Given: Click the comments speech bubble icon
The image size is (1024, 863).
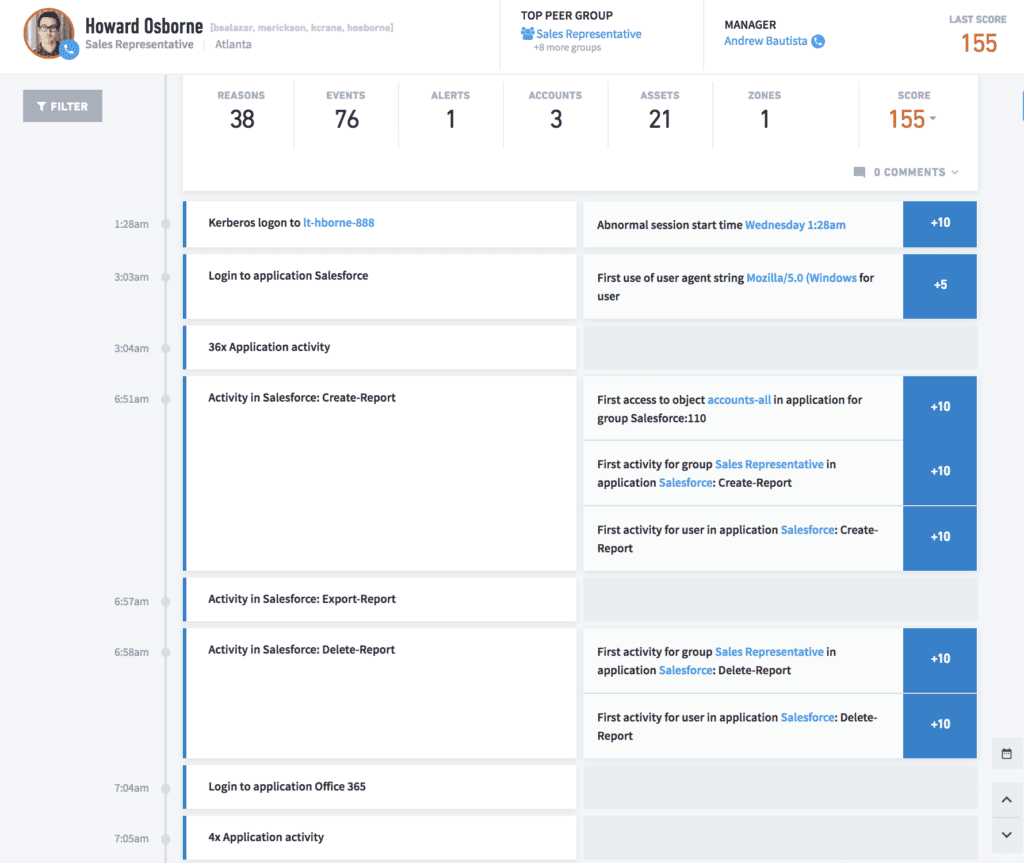Looking at the screenshot, I should (x=859, y=172).
